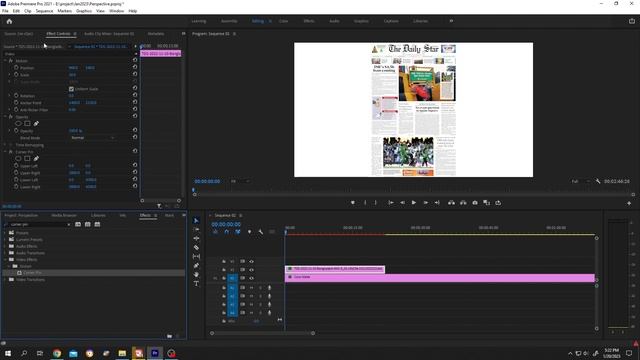Click 32-bit Color filter icon in Effects panel
This screenshot has height=360, width=640.
[87, 224]
